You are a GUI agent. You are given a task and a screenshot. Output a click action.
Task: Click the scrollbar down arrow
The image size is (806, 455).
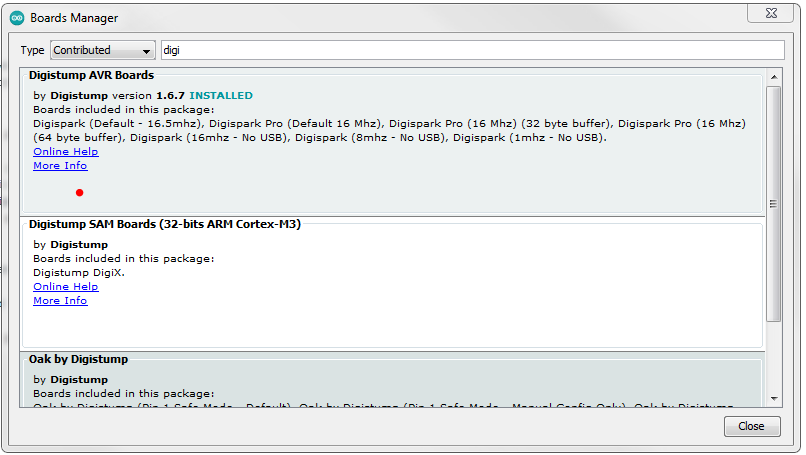(773, 398)
